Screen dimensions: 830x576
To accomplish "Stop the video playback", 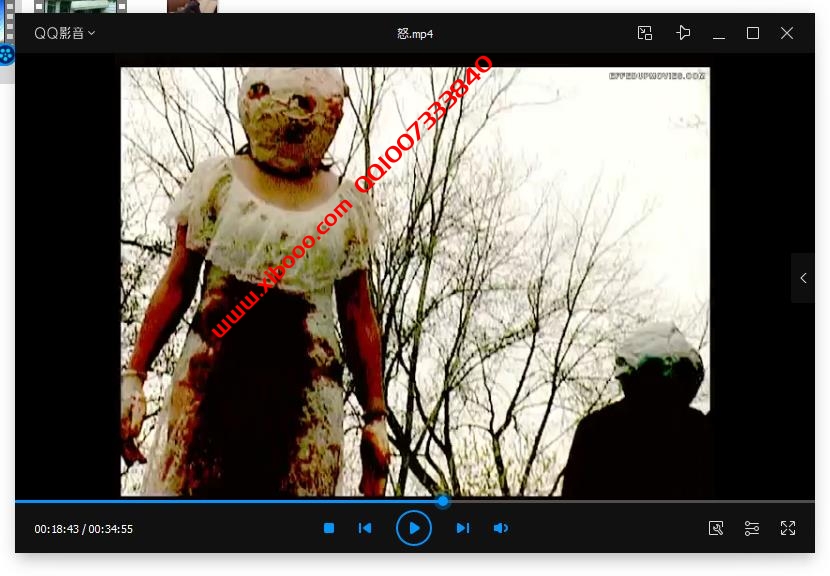I will 329,528.
